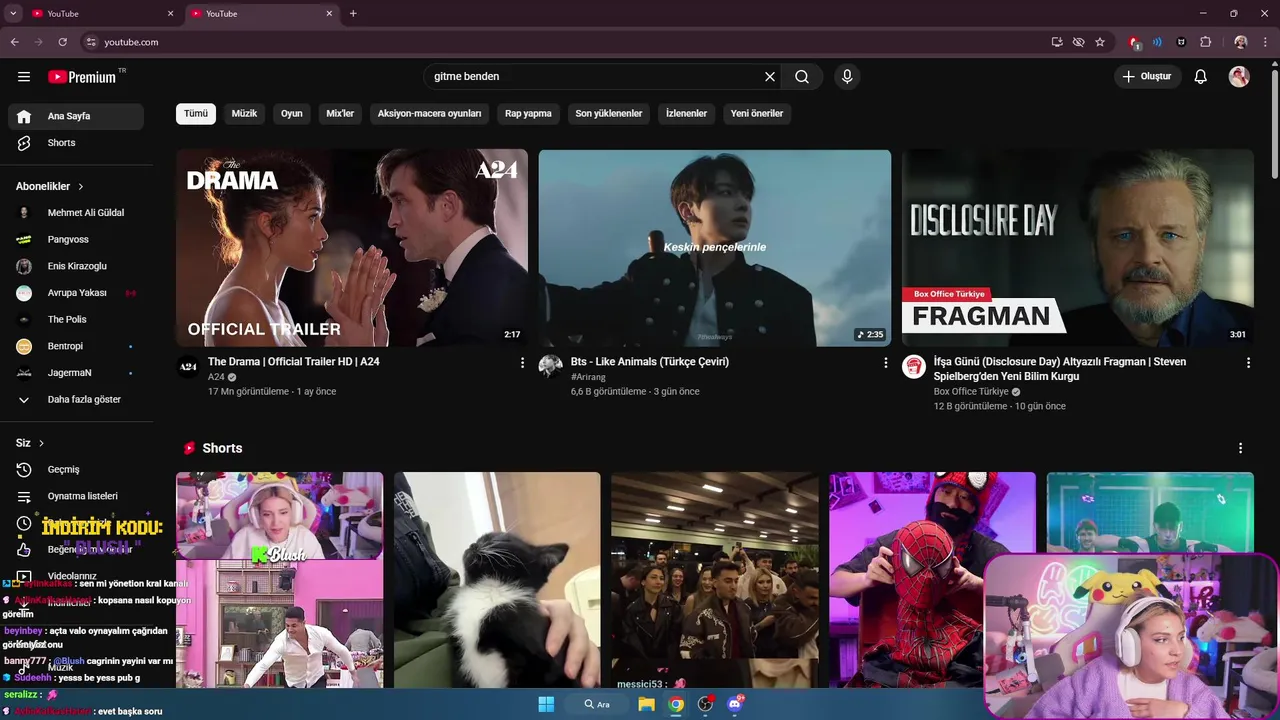
Task: Click the browser back arrow
Action: (15, 42)
